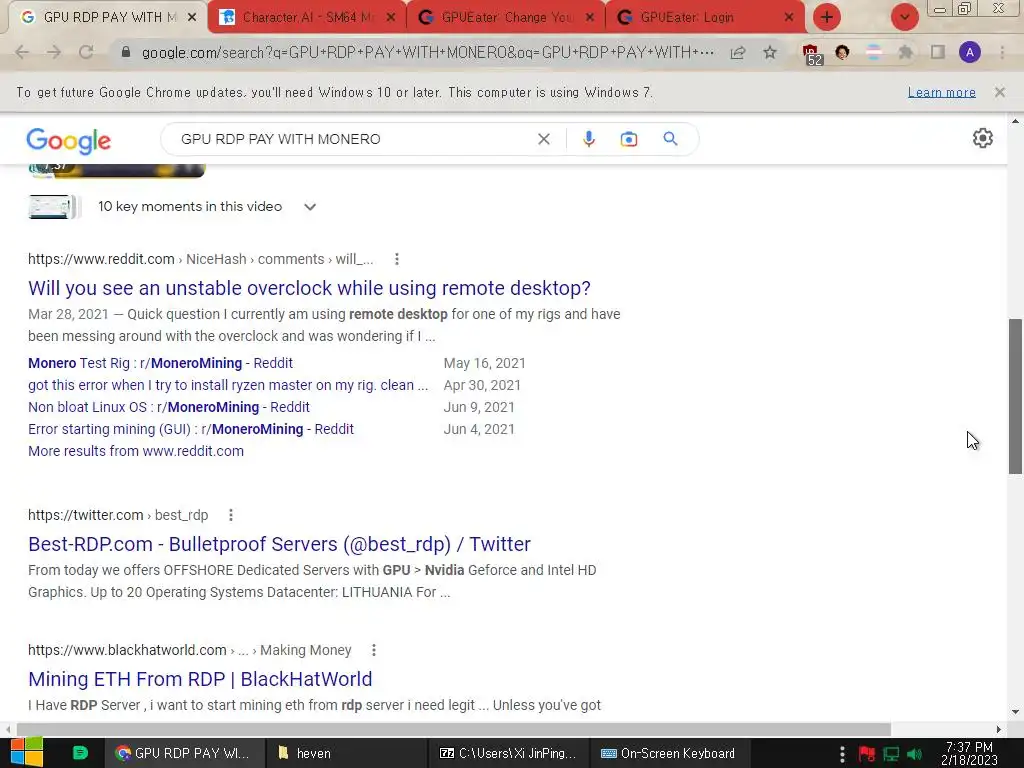This screenshot has height=768, width=1024.
Task: Open the red extension showing badge 52
Action: pyautogui.click(x=812, y=54)
